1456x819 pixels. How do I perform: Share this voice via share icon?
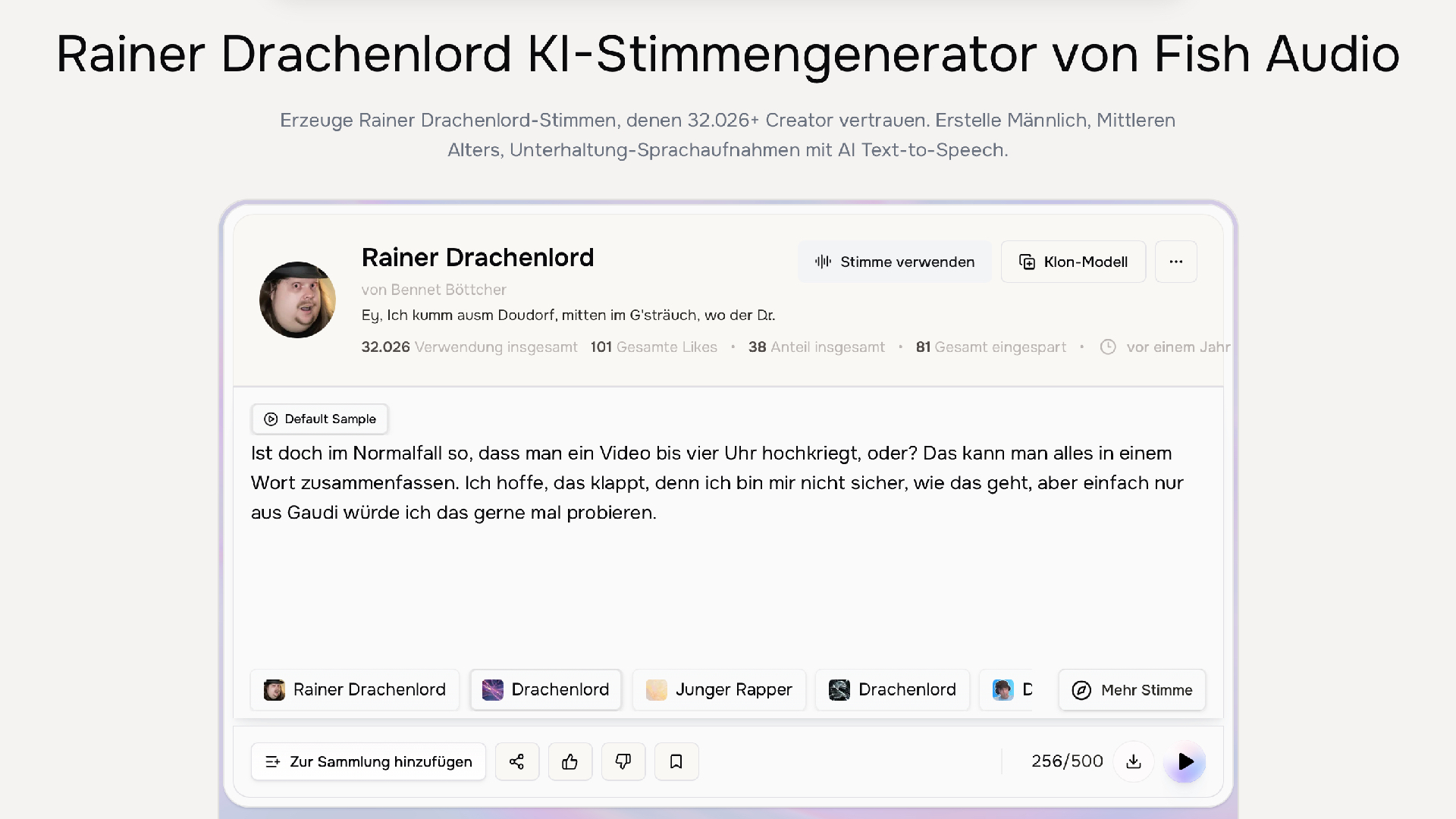pyautogui.click(x=517, y=761)
